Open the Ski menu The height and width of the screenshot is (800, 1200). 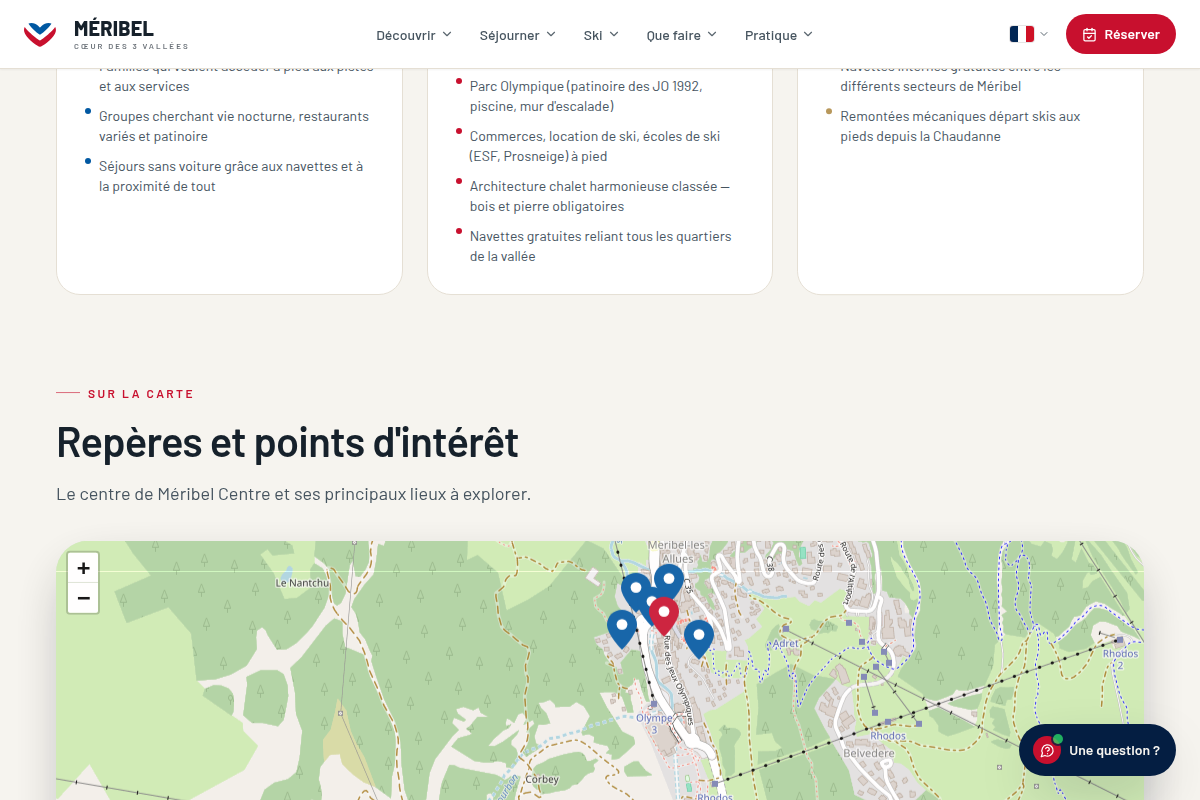click(x=601, y=35)
